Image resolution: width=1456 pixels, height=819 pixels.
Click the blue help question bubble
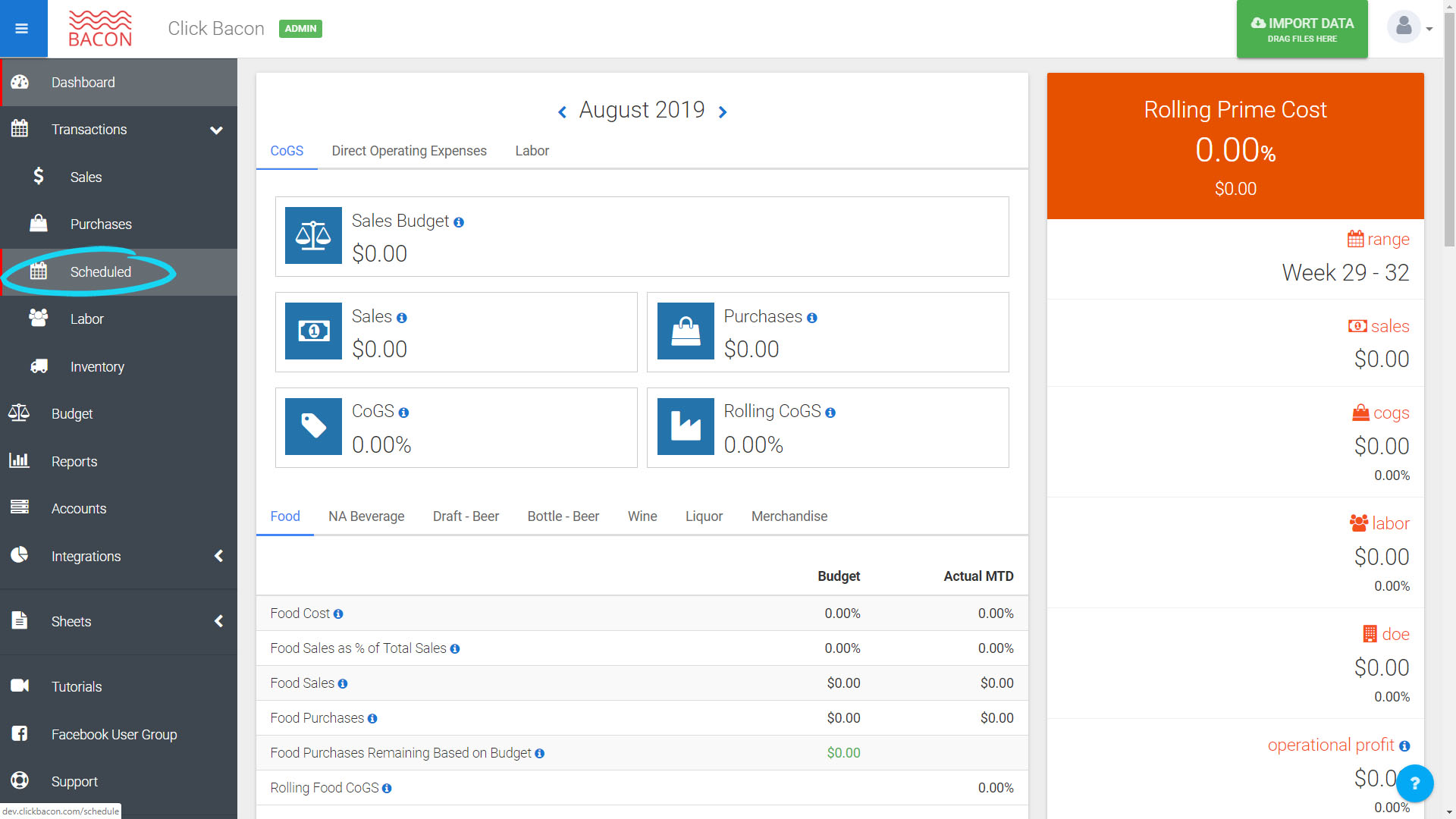coord(1414,783)
